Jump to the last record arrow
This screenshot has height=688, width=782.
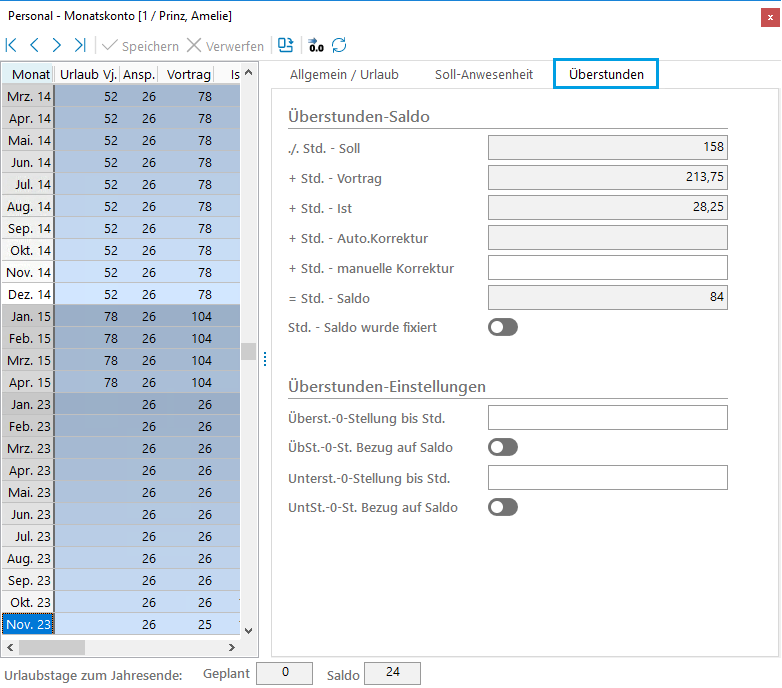coord(80,46)
